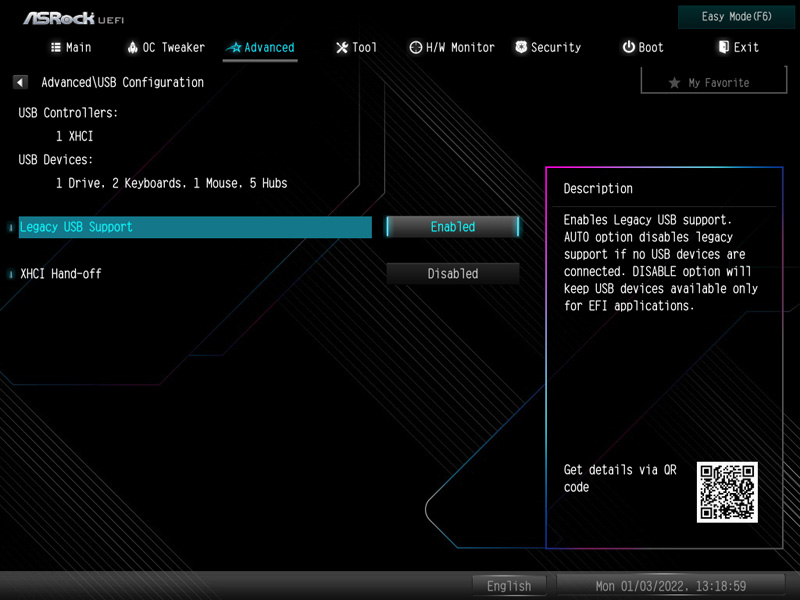
Task: Switch to the Boot tab
Action: (643, 47)
